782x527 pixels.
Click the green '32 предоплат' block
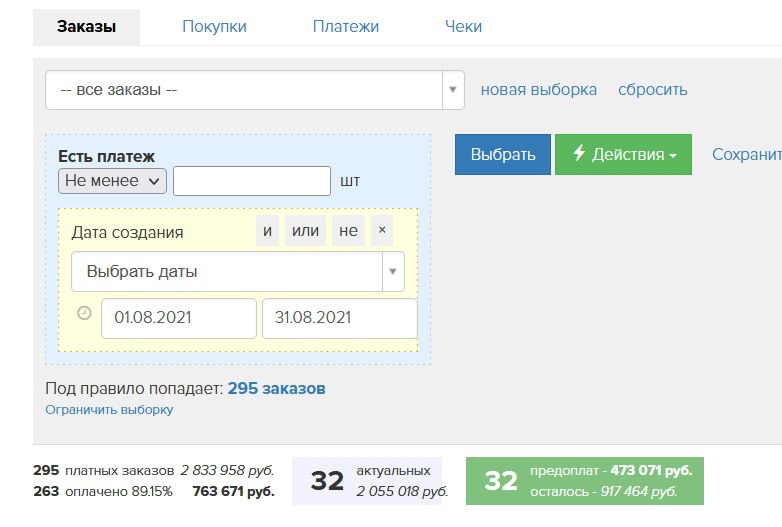click(x=585, y=481)
